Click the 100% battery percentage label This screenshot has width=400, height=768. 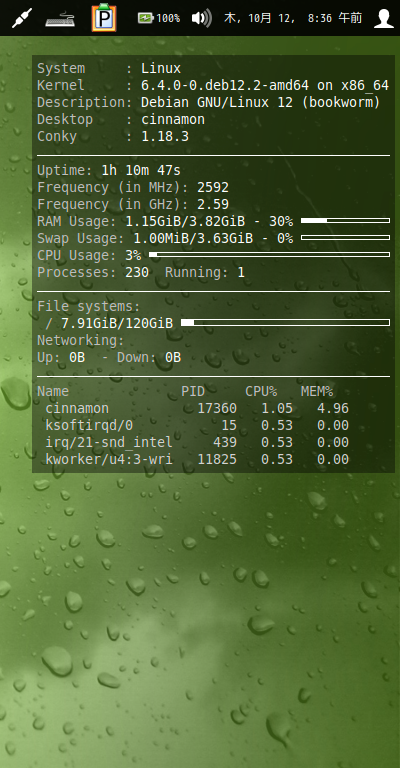coord(168,19)
